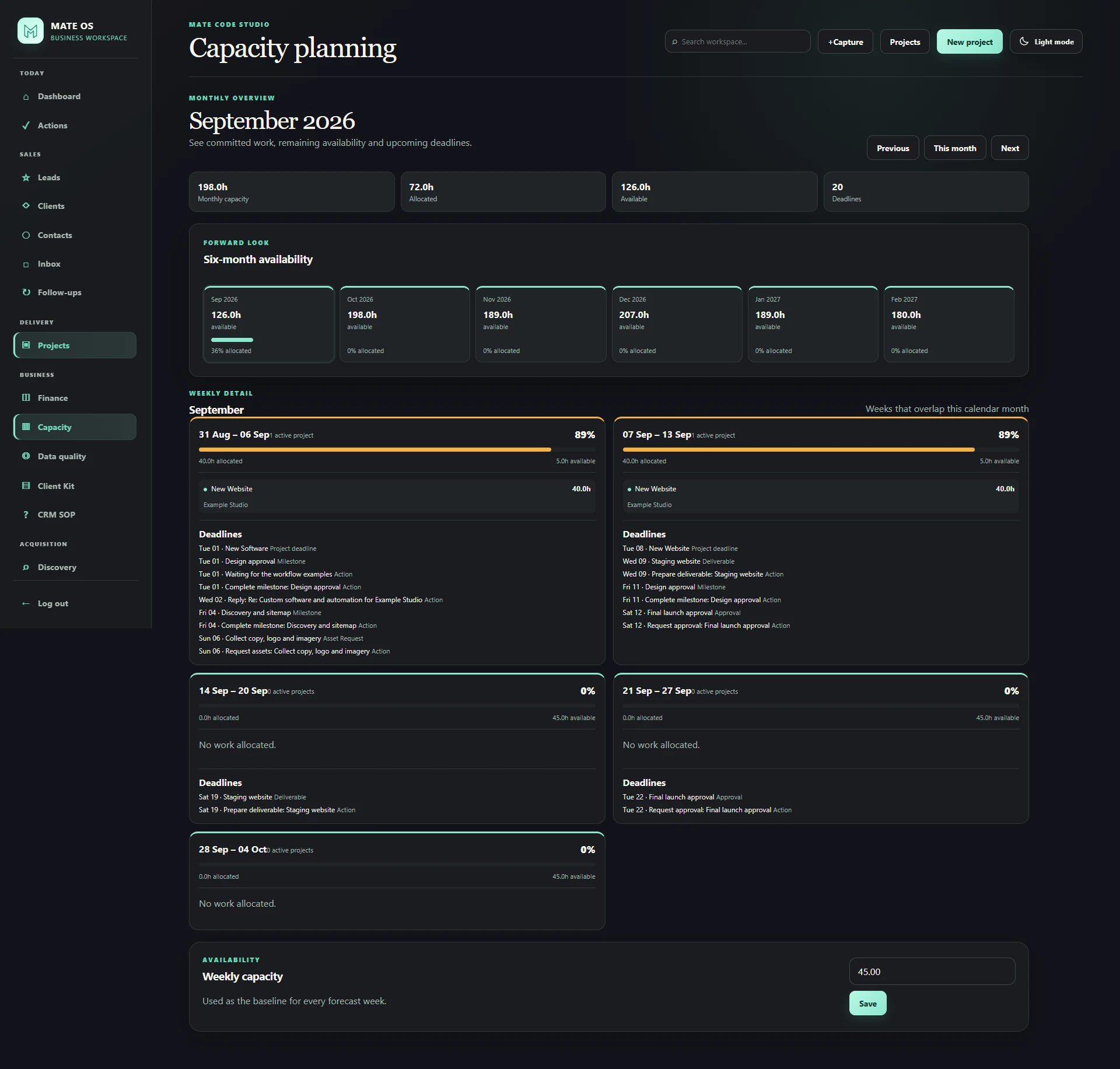The width and height of the screenshot is (1120, 1069).
Task: Click the 20 Deadlines stat card
Action: coord(926,192)
